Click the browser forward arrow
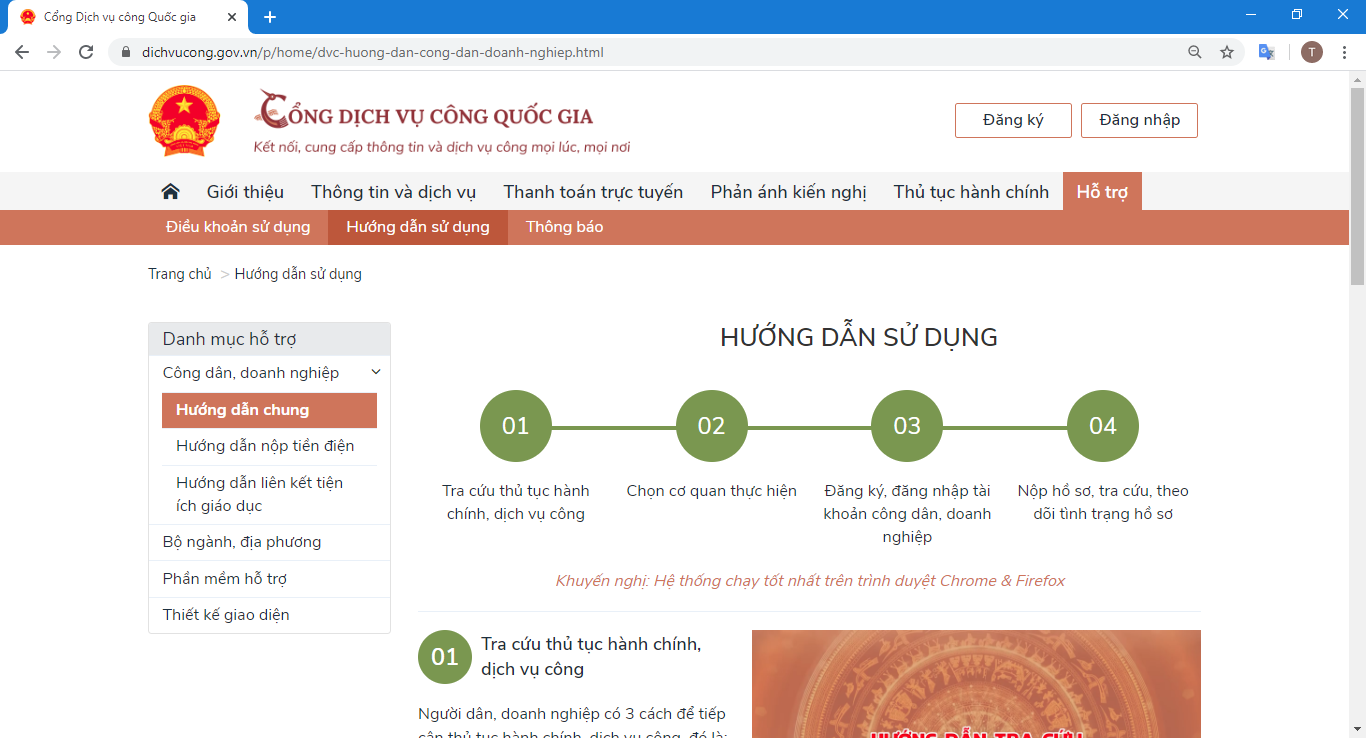The width and height of the screenshot is (1366, 738). coord(54,52)
